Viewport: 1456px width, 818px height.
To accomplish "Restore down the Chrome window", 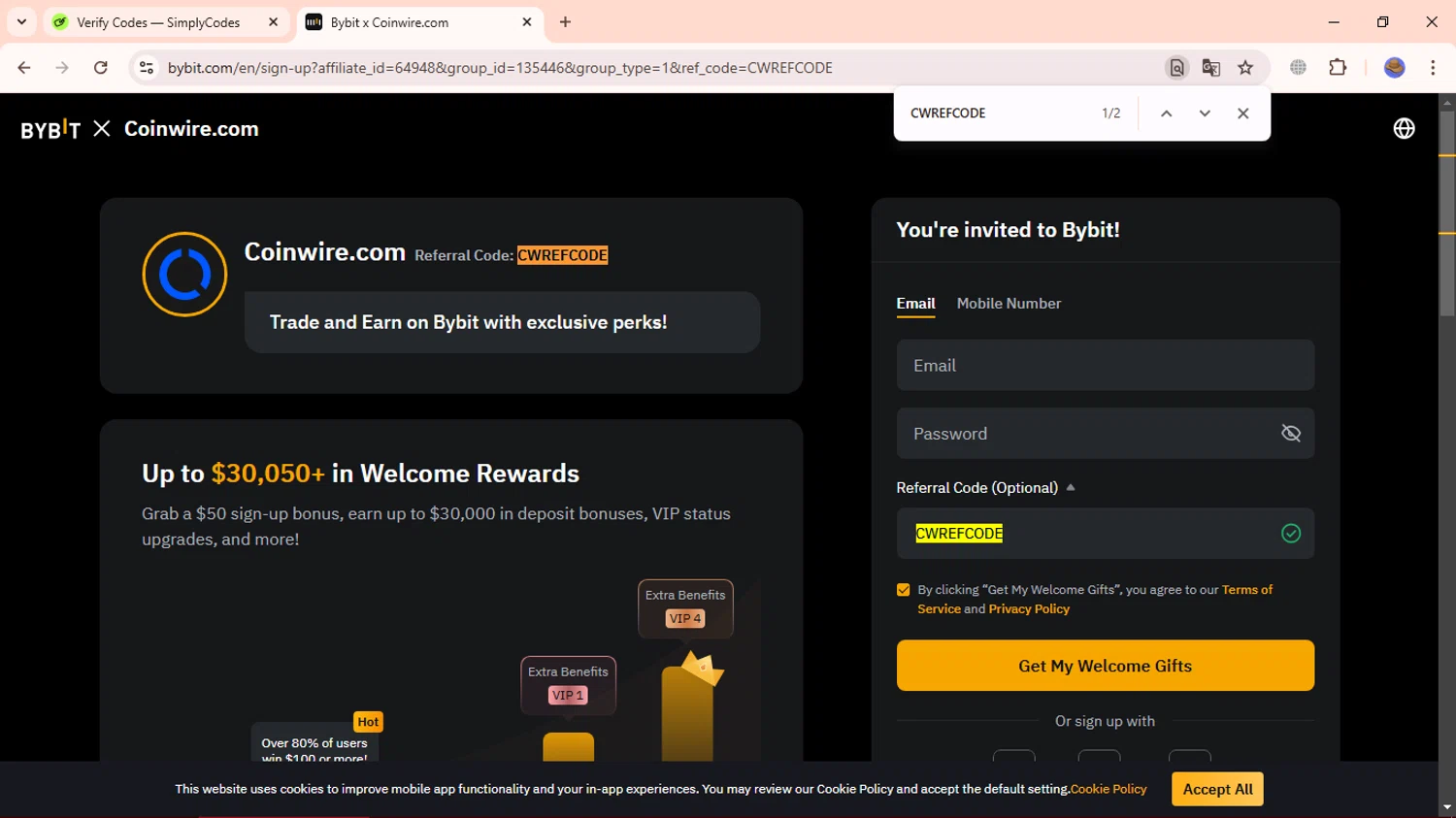I will (1383, 21).
